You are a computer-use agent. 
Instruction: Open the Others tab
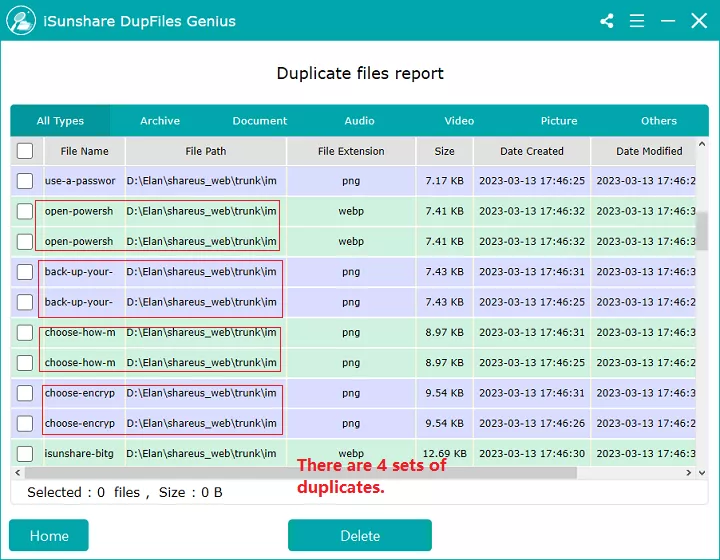(658, 121)
